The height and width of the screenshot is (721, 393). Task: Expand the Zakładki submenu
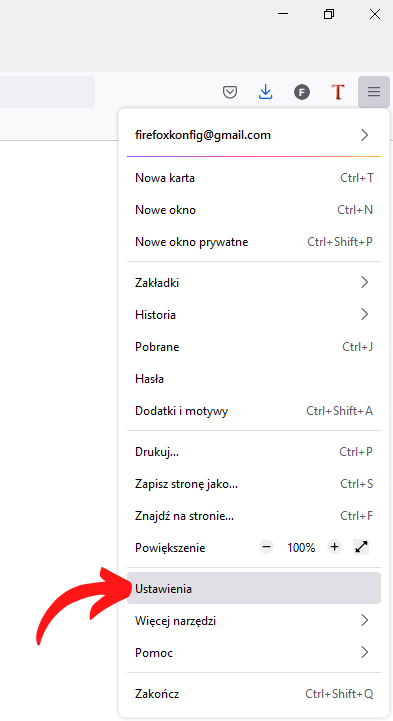(254, 282)
